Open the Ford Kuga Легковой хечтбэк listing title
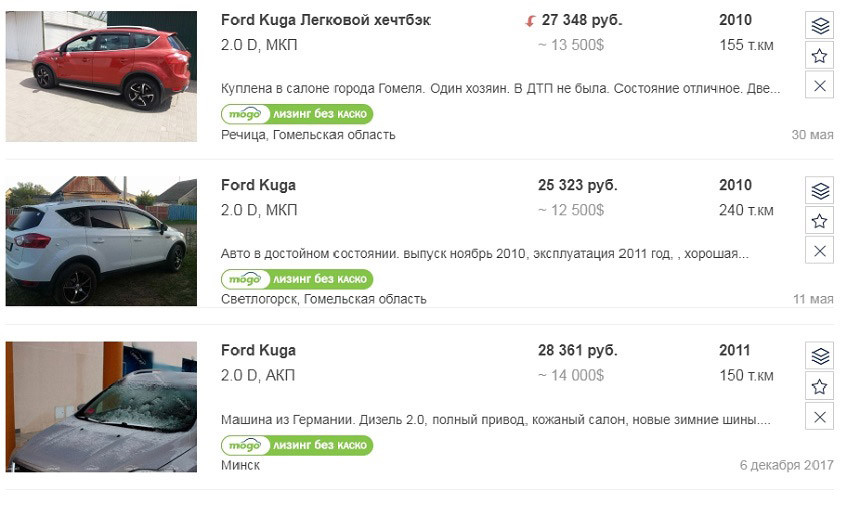Viewport: 860px width, 516px height. click(325, 21)
